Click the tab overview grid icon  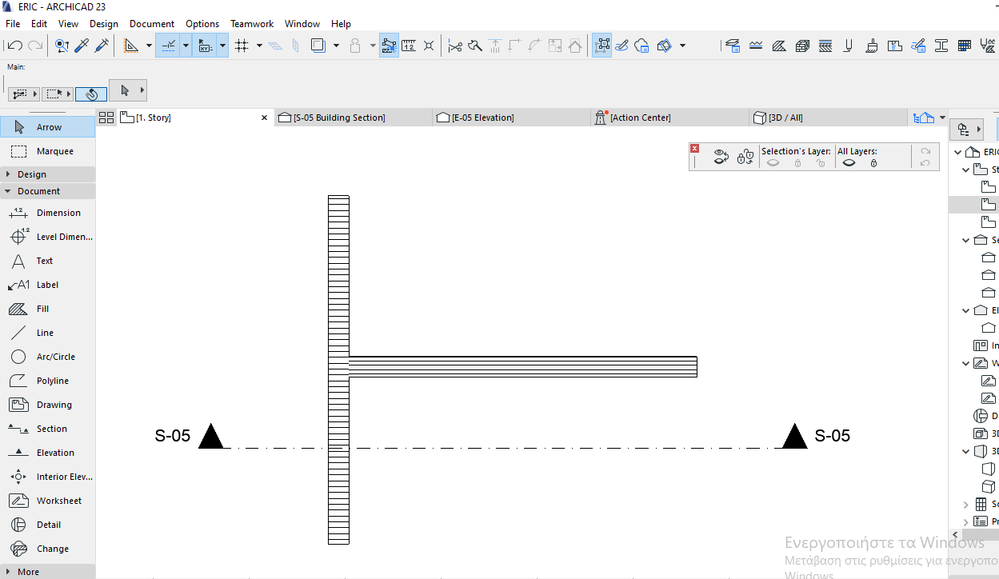pyautogui.click(x=106, y=118)
